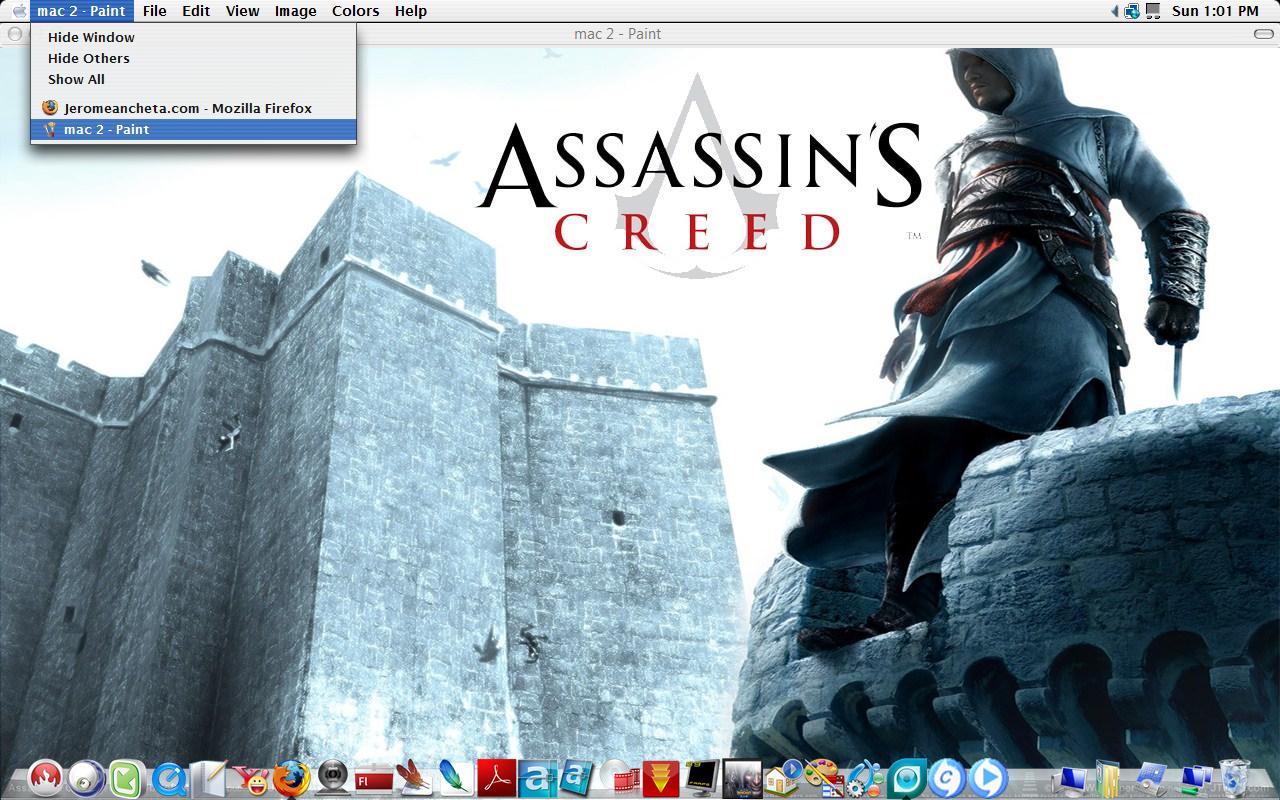Image resolution: width=1280 pixels, height=800 pixels.
Task: Launch the disc player dock icon
Action: tap(86, 778)
